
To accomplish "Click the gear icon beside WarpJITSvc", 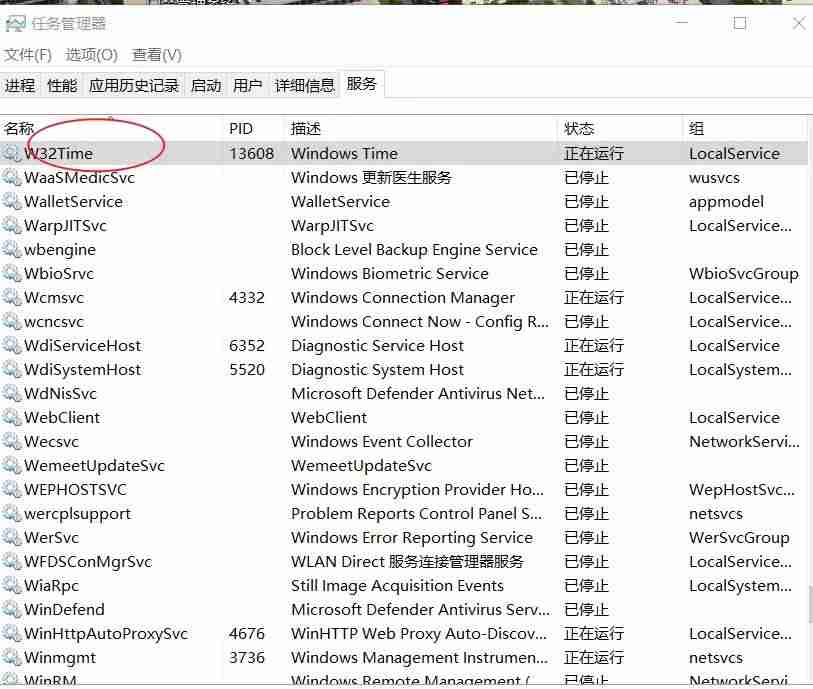I will click(11, 225).
